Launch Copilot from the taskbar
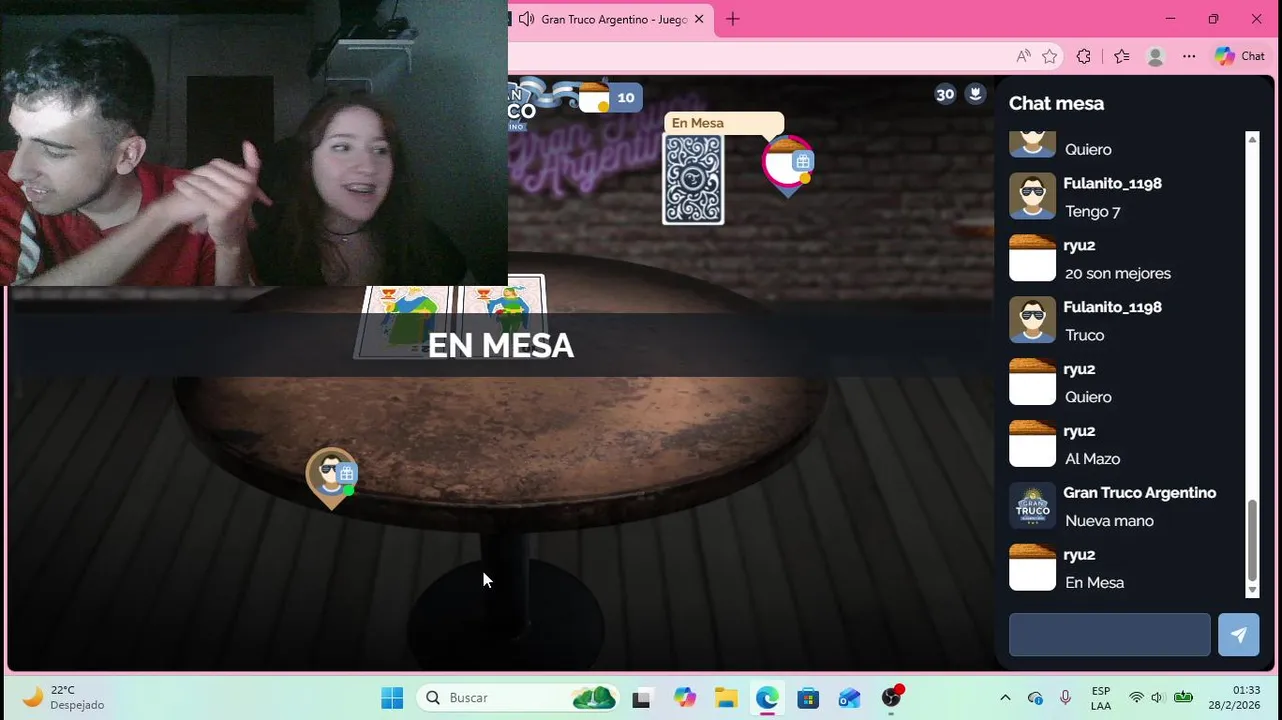This screenshot has height=720, width=1282. point(684,698)
